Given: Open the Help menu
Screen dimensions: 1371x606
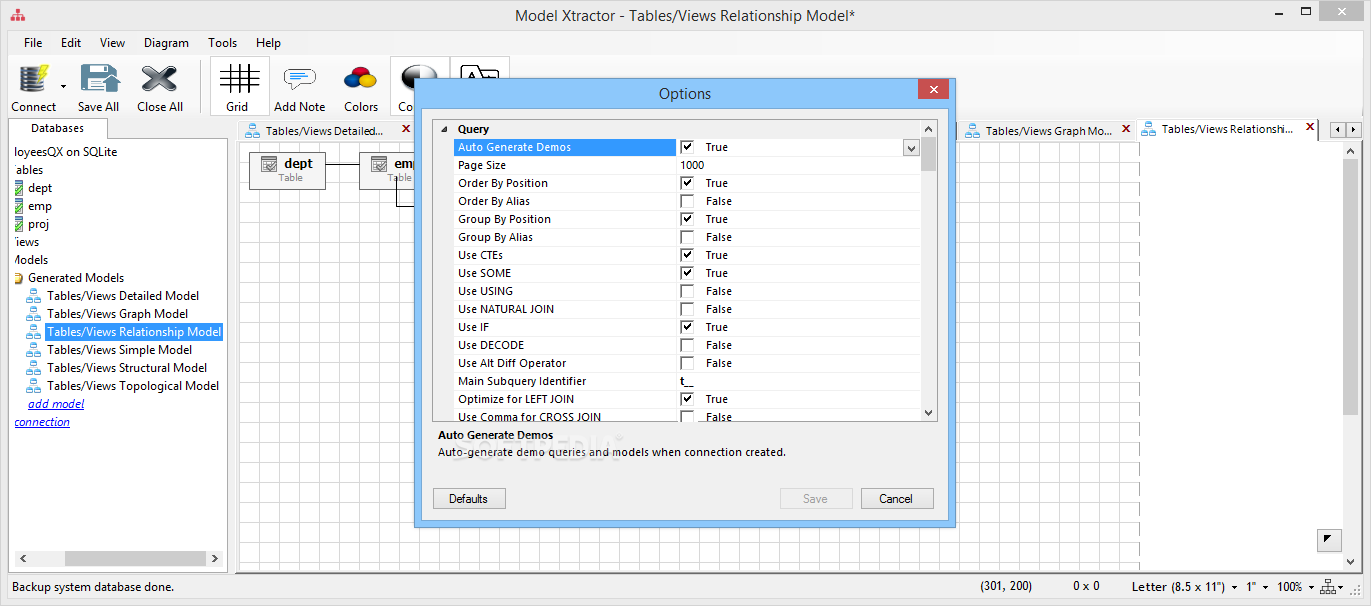Looking at the screenshot, I should (x=268, y=43).
